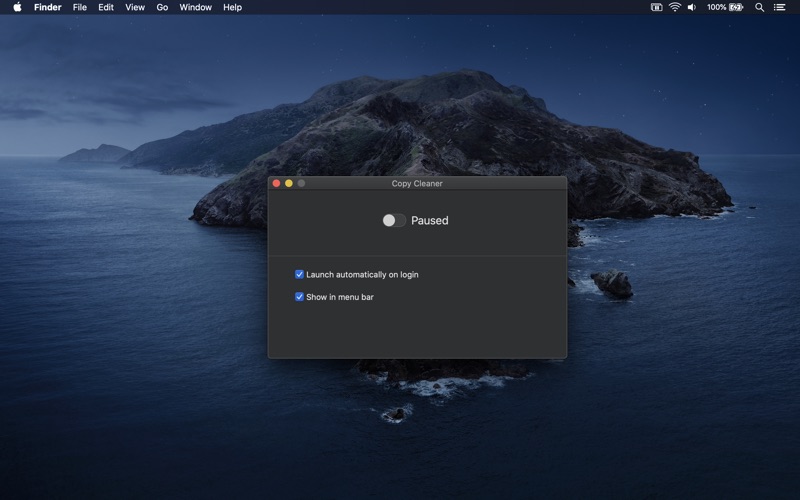
Task: Click the battery status icon
Action: (736, 7)
